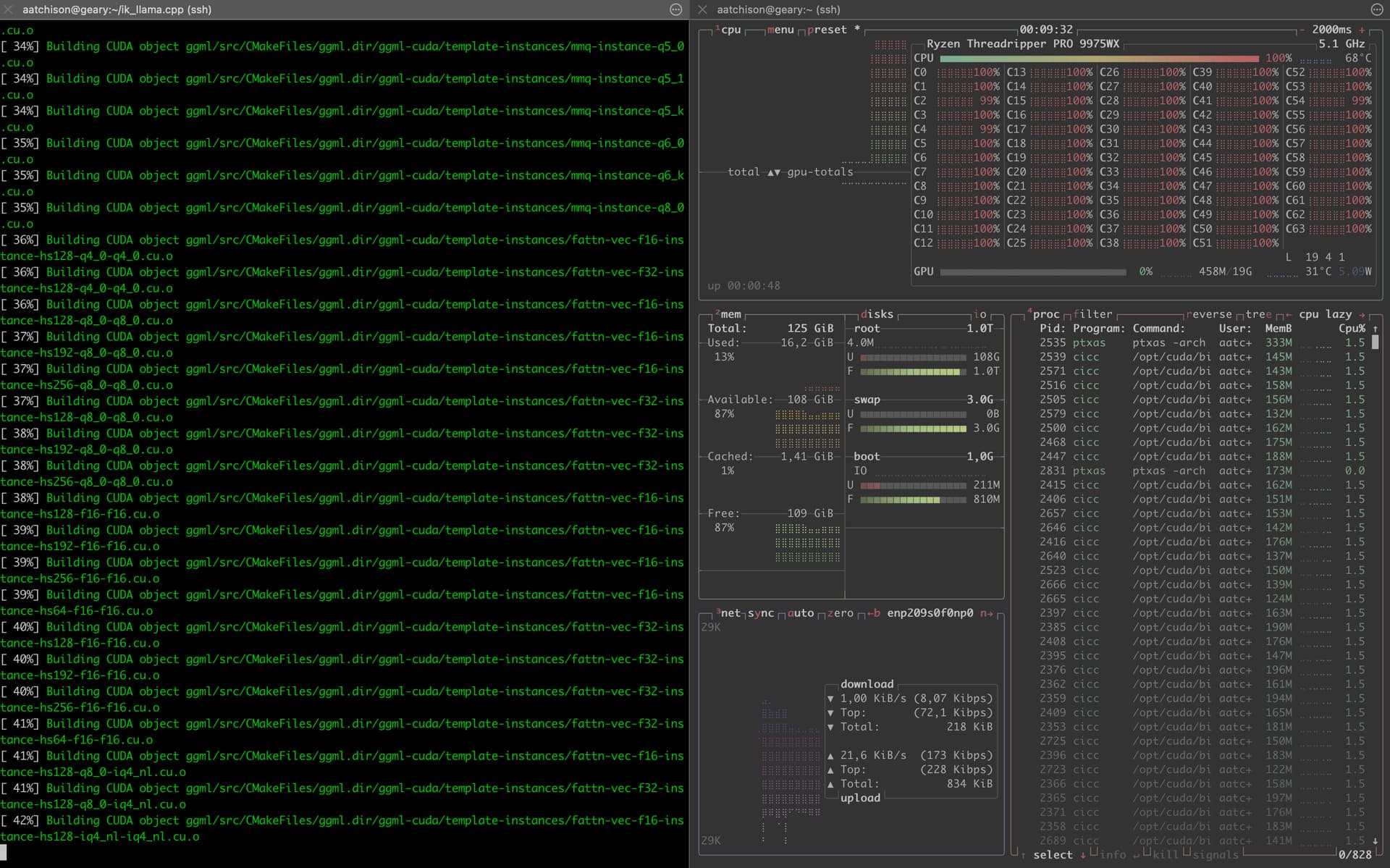Click the swap free bar

click(913, 429)
